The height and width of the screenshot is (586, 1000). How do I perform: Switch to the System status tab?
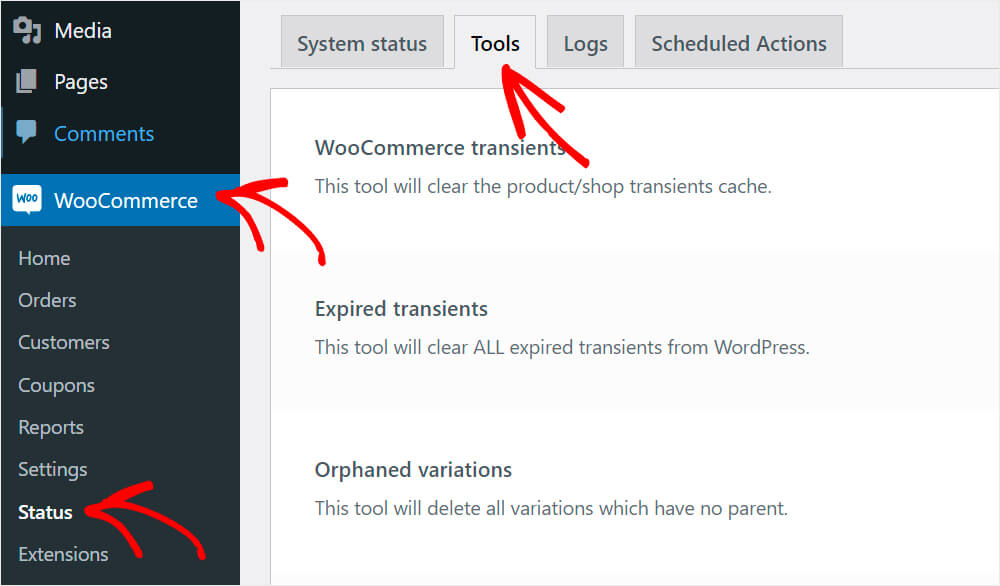click(x=362, y=43)
